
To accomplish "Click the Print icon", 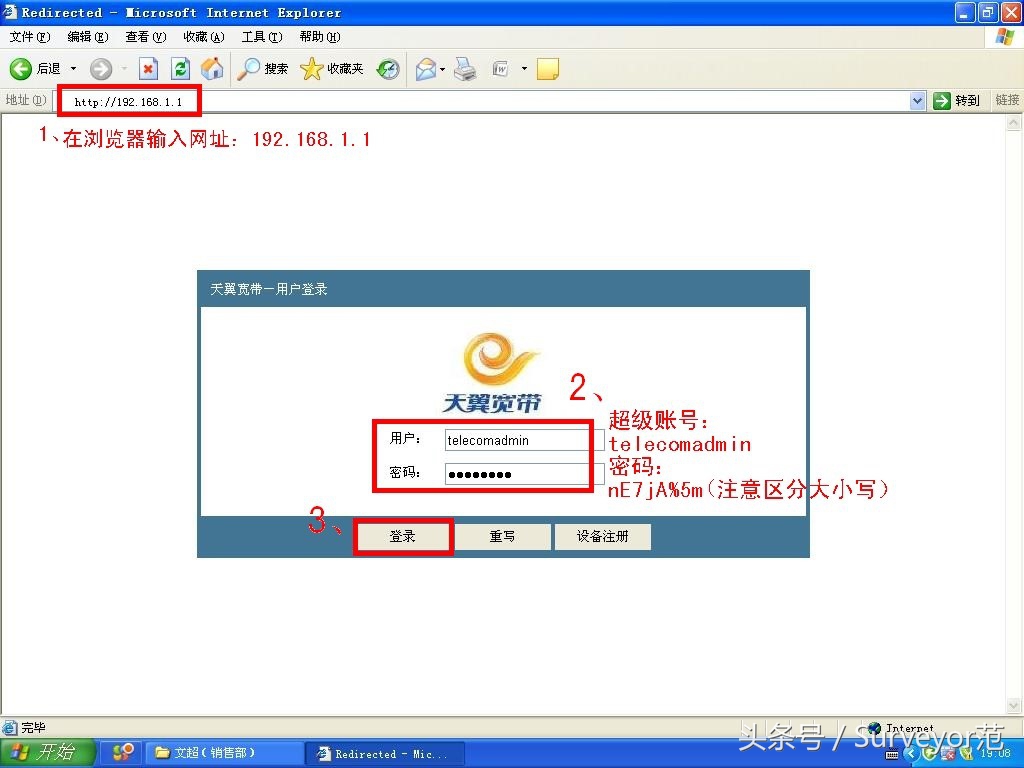I will (x=465, y=69).
